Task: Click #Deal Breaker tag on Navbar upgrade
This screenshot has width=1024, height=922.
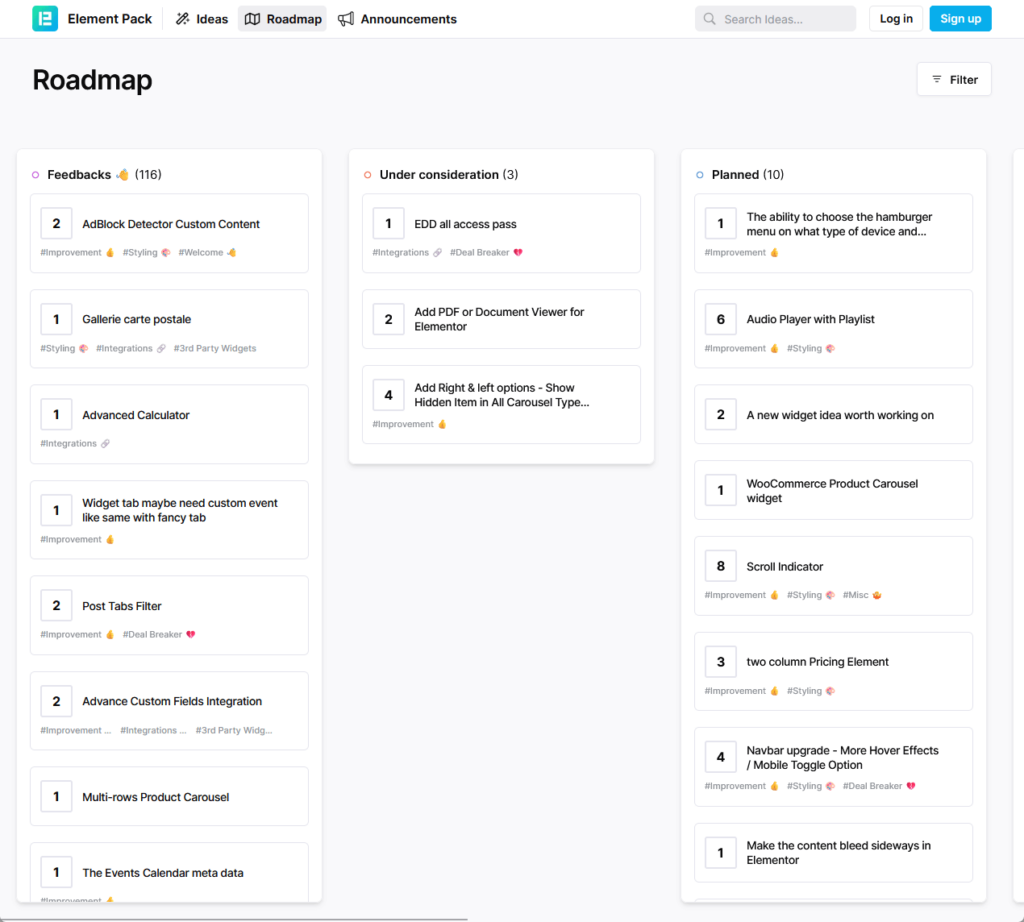Action: point(879,786)
